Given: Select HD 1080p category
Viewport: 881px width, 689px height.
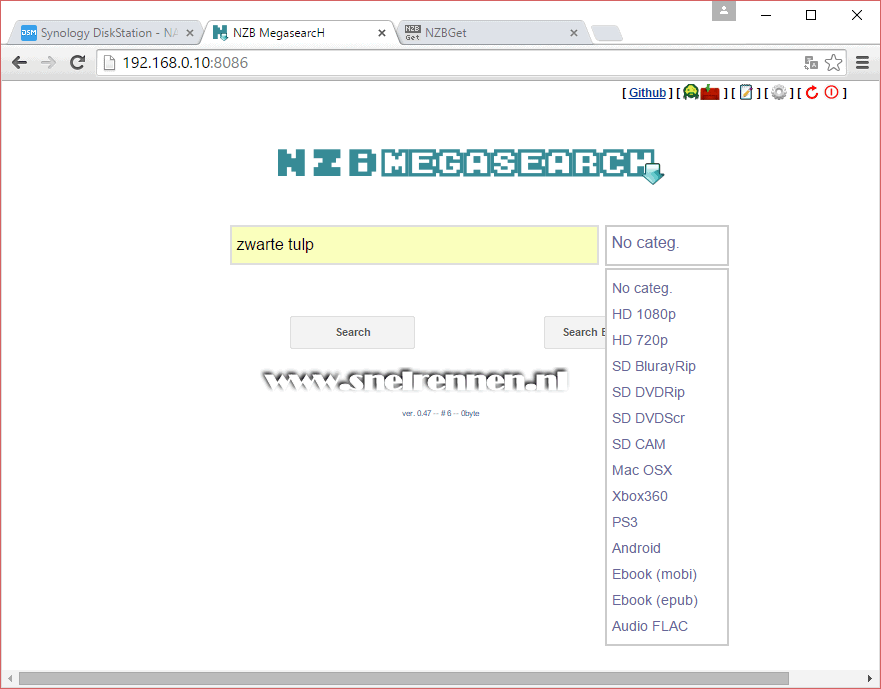Looking at the screenshot, I should pos(643,314).
